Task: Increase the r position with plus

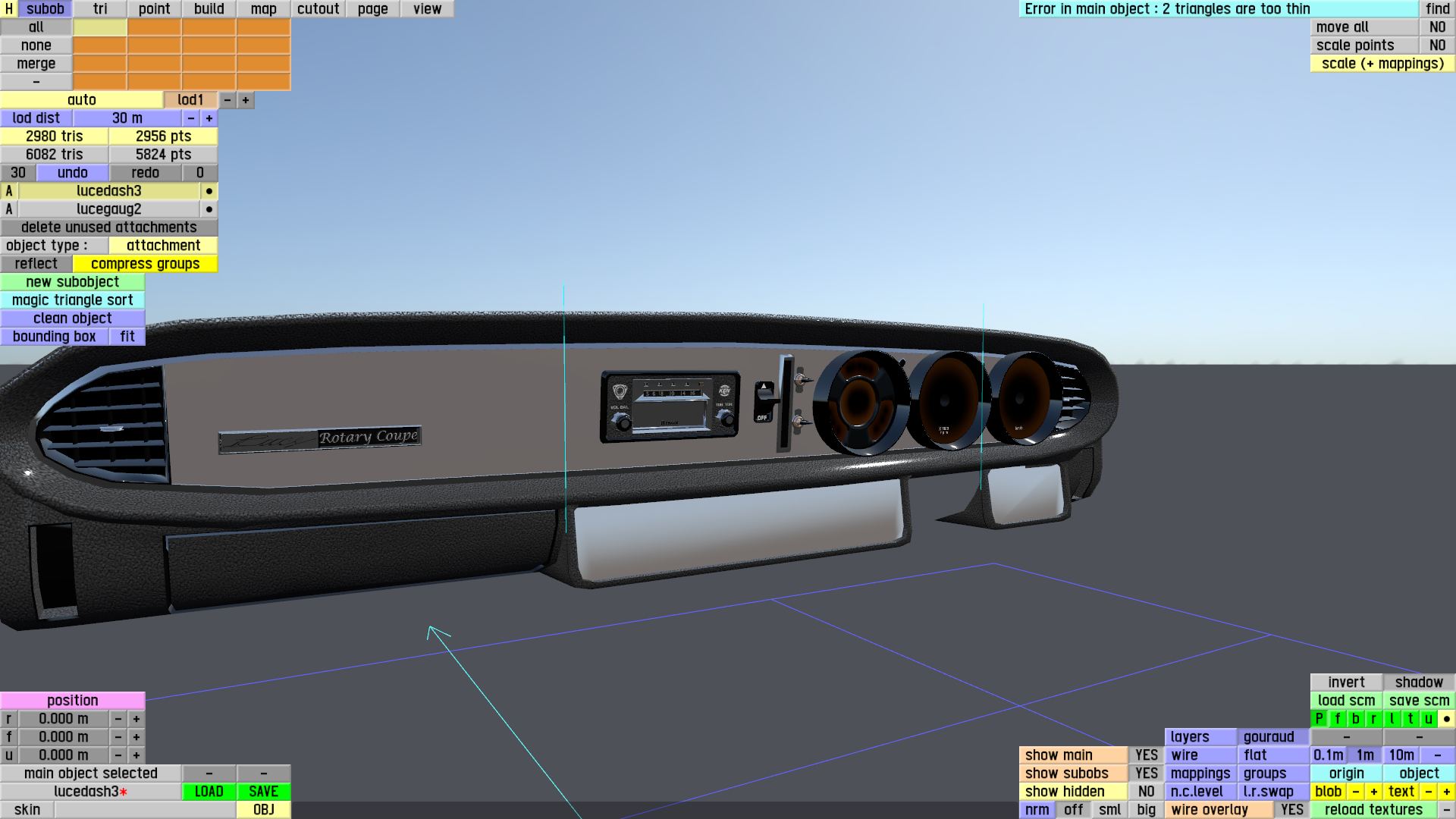Action: click(136, 719)
